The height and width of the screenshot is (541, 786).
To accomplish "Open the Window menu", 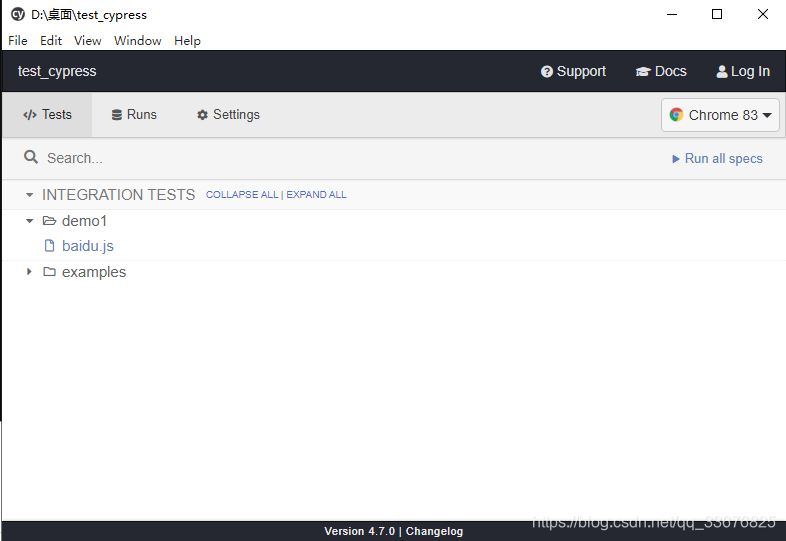I will [x=137, y=41].
